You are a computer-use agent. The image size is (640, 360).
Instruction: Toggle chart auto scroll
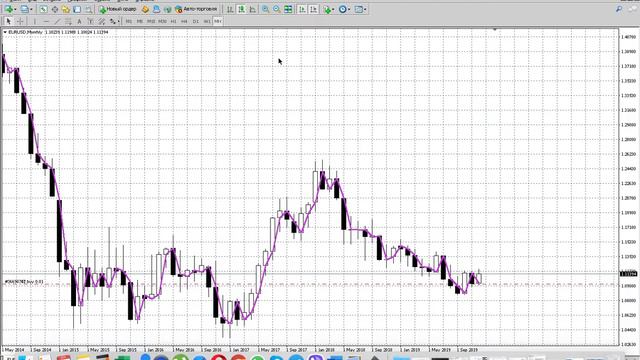point(302,9)
